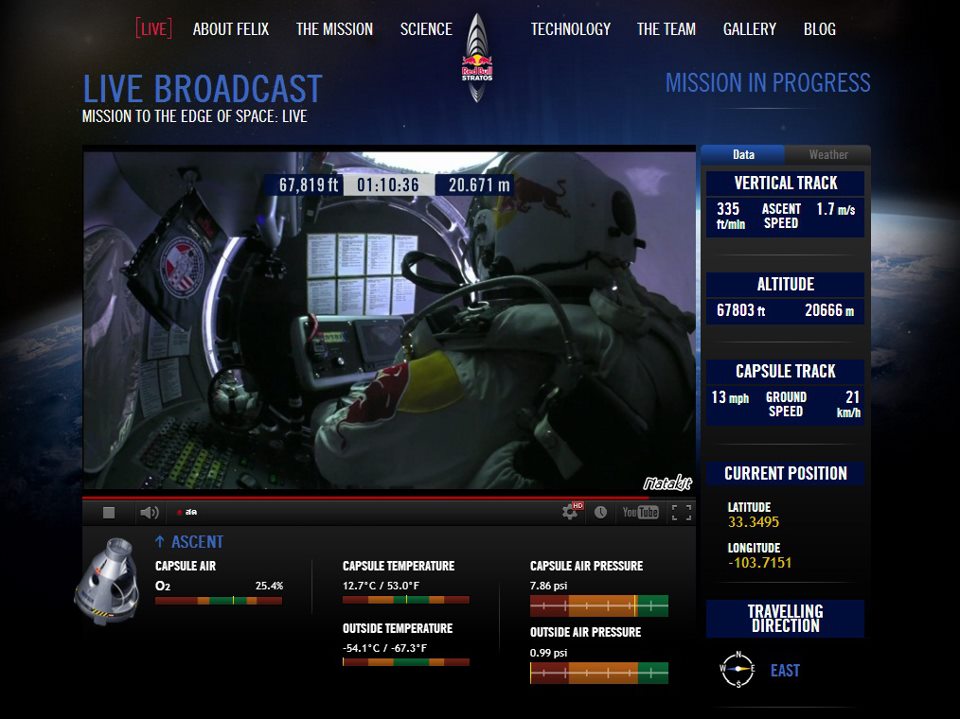Click the Watch Later clock icon
The width and height of the screenshot is (960, 719).
pos(601,512)
